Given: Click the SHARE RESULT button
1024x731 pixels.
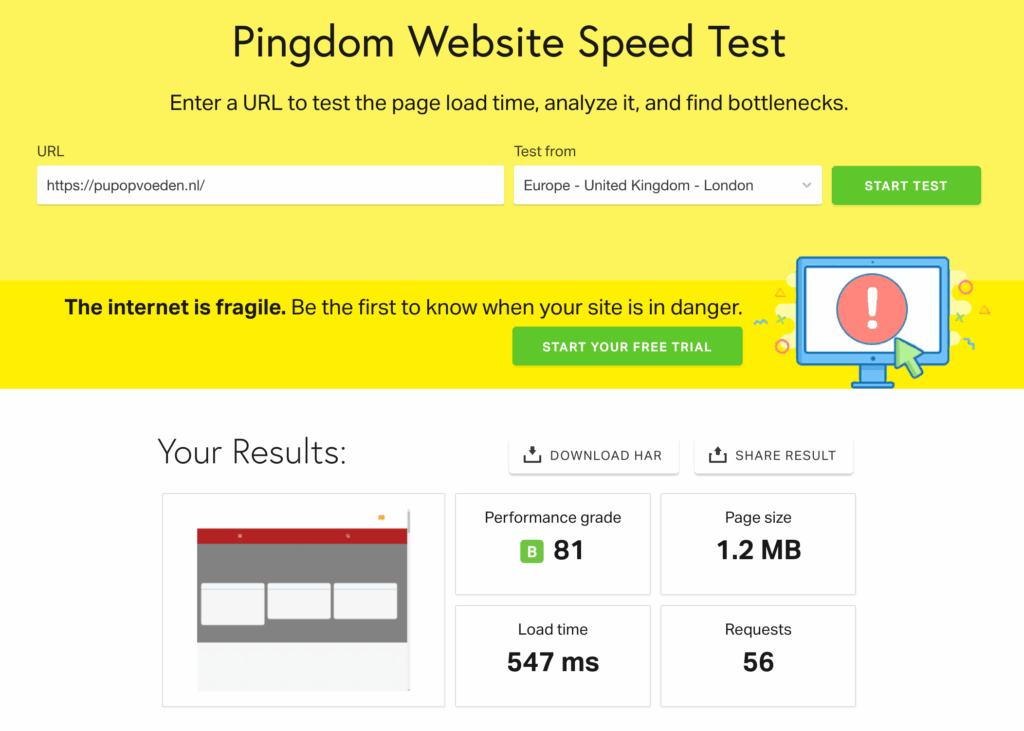Looking at the screenshot, I should coord(773,455).
